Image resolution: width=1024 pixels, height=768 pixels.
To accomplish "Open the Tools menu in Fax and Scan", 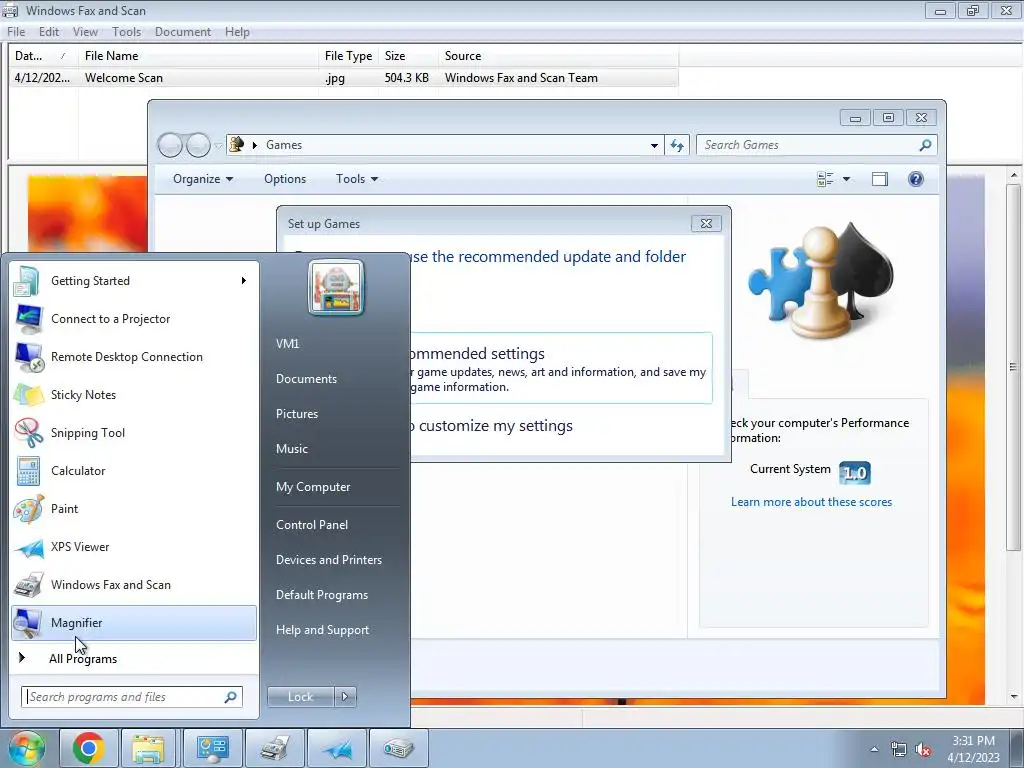I will click(126, 31).
